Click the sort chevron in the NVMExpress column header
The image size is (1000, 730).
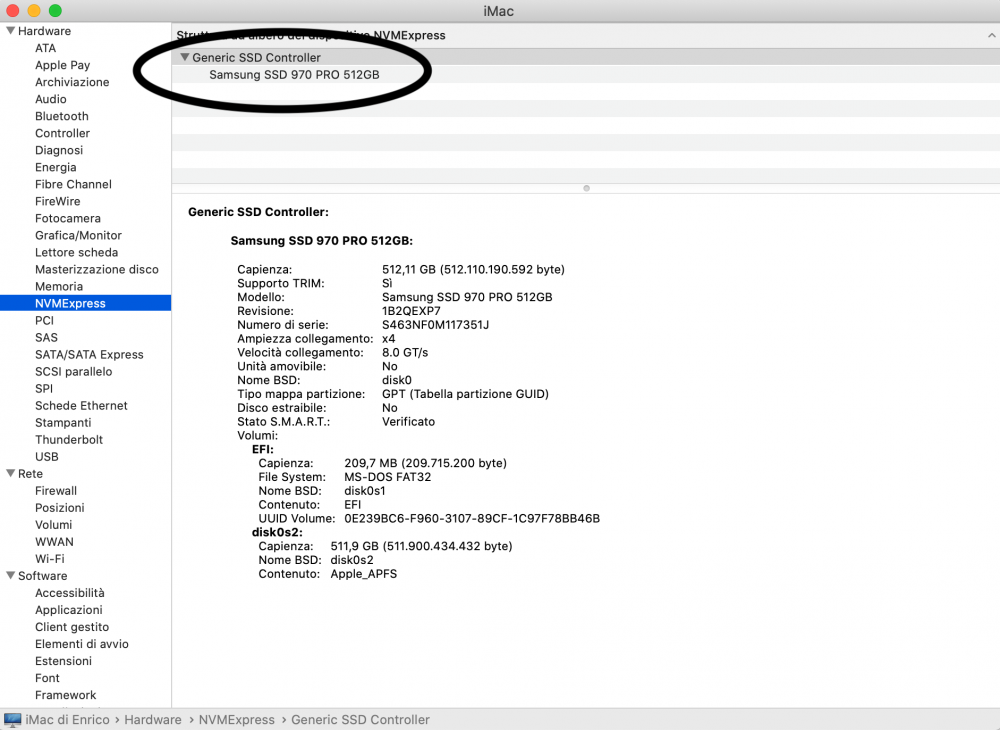click(991, 36)
